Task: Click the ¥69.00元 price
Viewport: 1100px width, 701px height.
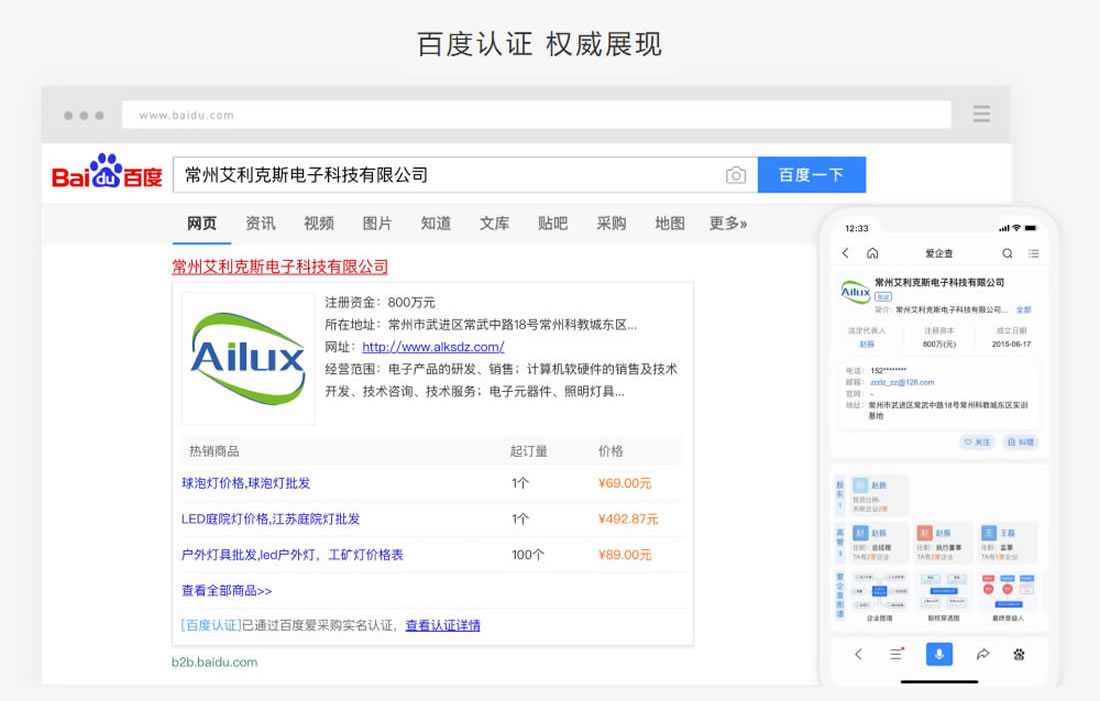Action: 624,483
